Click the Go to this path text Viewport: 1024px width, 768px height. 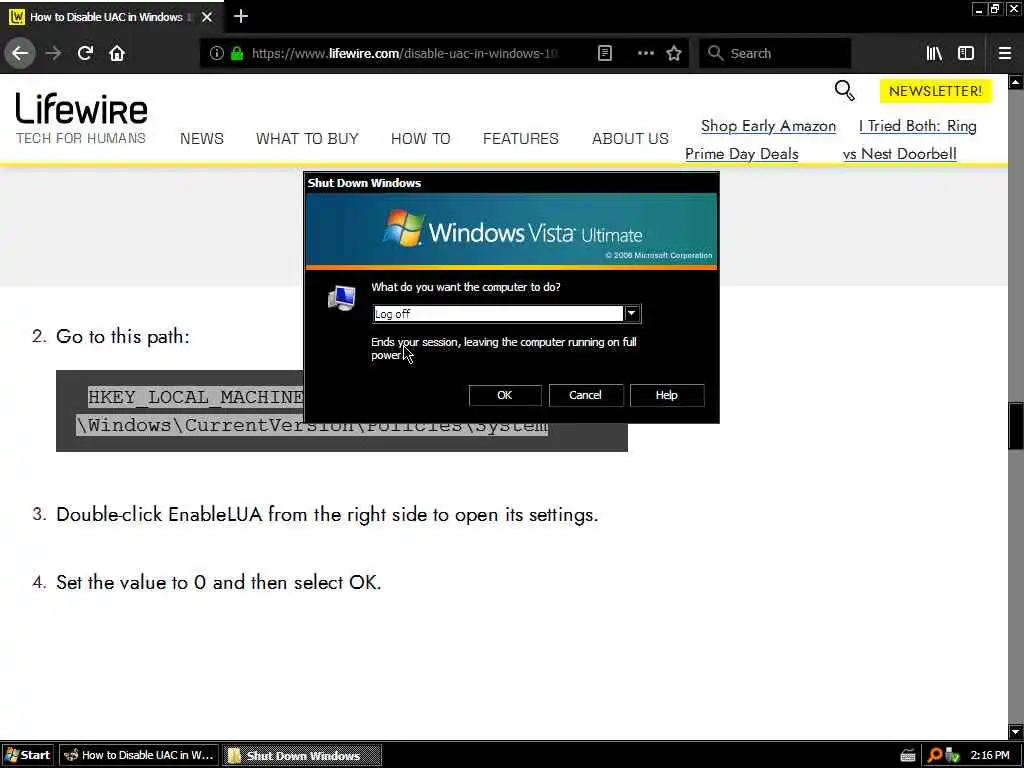(x=123, y=336)
